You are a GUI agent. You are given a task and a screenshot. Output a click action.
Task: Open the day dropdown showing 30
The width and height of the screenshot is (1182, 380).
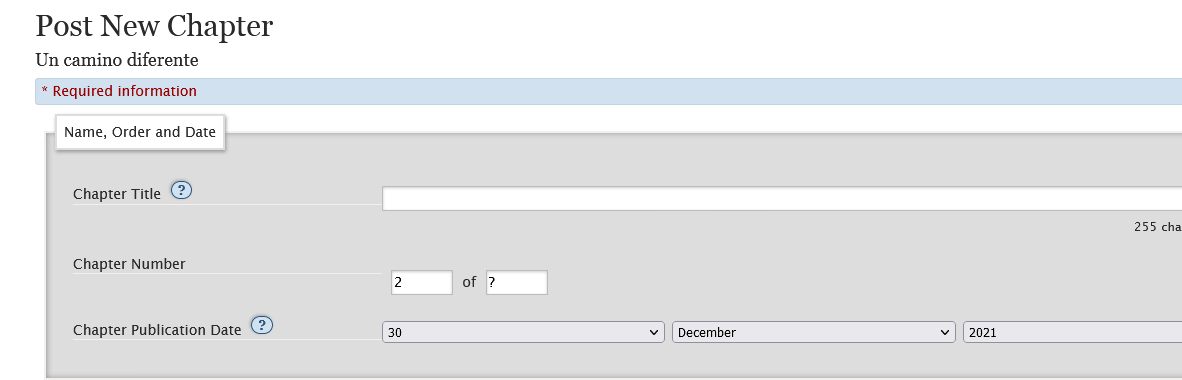coord(523,332)
